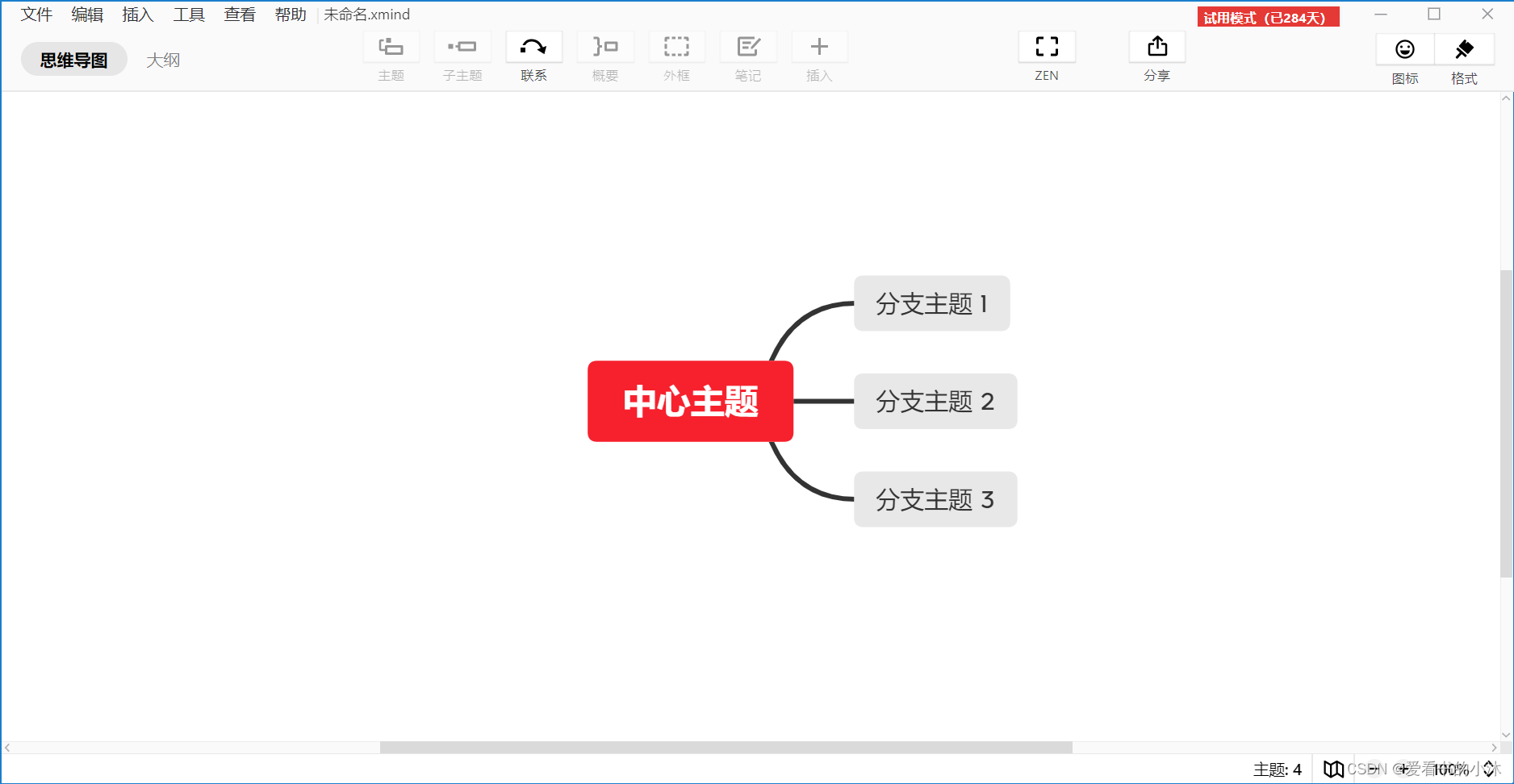Click the red 试用模式 trial banner

click(x=1268, y=17)
